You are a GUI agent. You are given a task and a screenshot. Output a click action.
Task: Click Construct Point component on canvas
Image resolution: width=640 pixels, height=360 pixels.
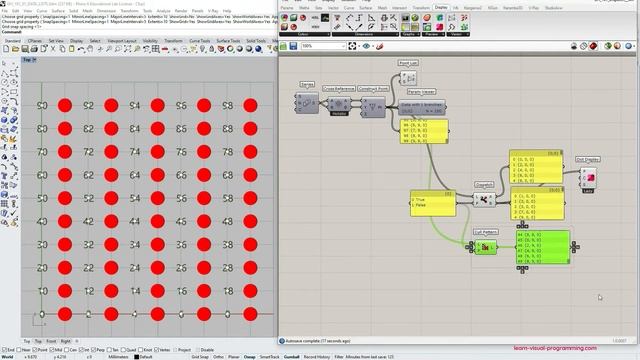(x=373, y=107)
